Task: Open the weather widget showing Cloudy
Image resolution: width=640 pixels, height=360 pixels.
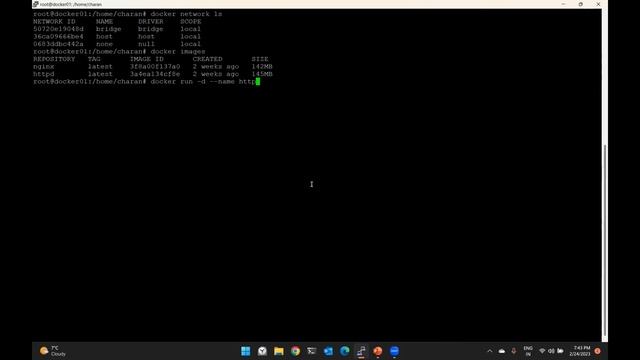Action: (53, 351)
